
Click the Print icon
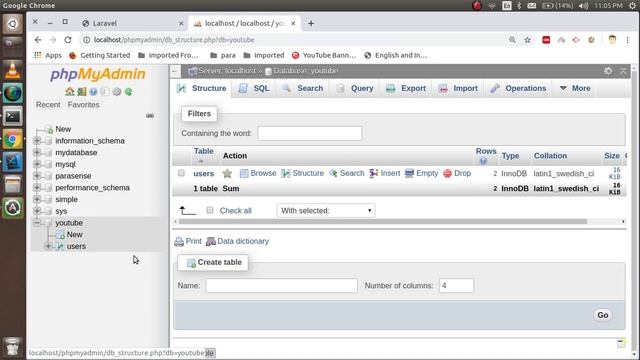tap(179, 242)
